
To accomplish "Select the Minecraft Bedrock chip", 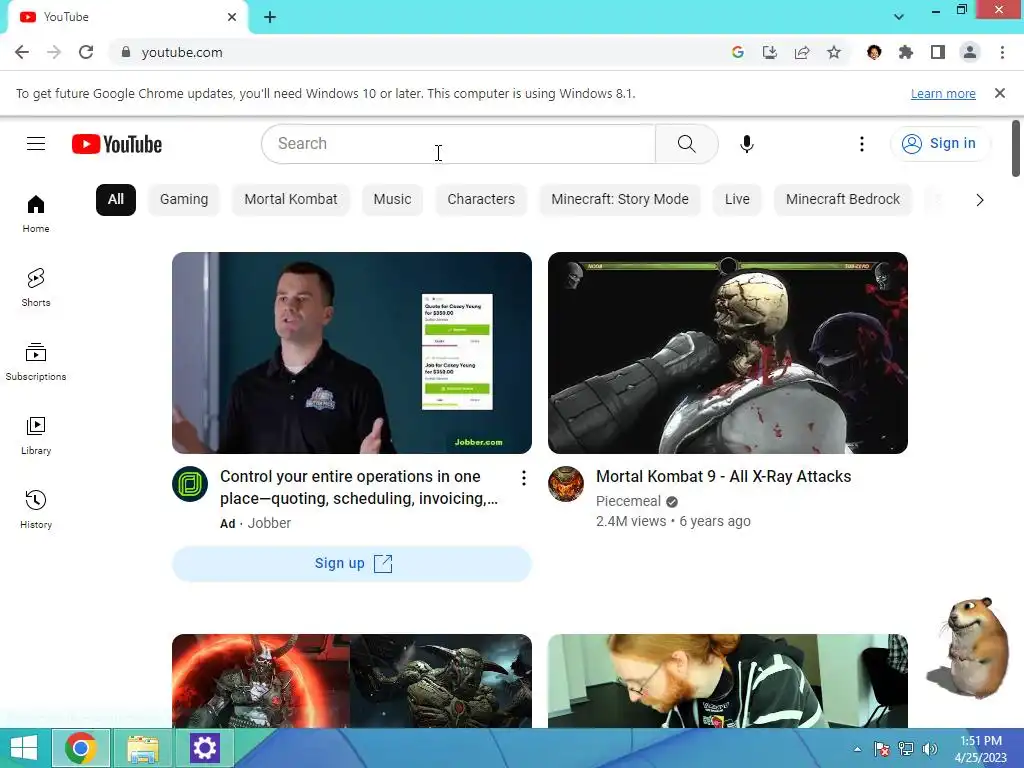I will (x=843, y=199).
